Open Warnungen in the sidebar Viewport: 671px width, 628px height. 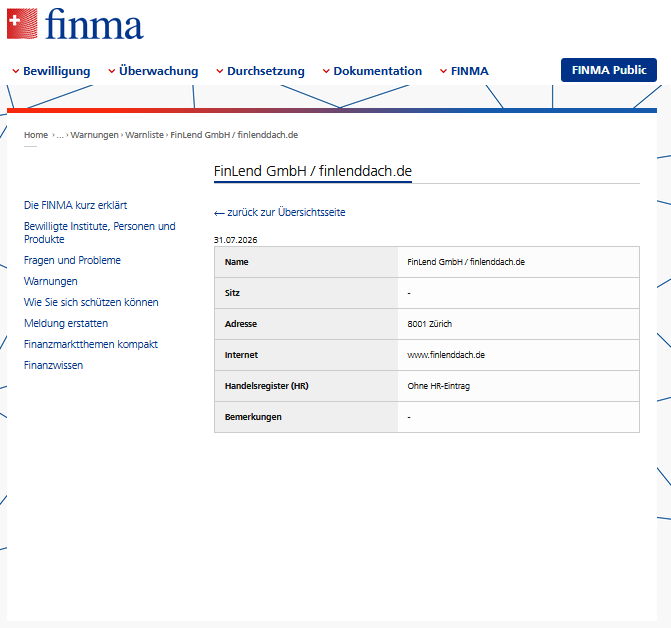pos(50,281)
